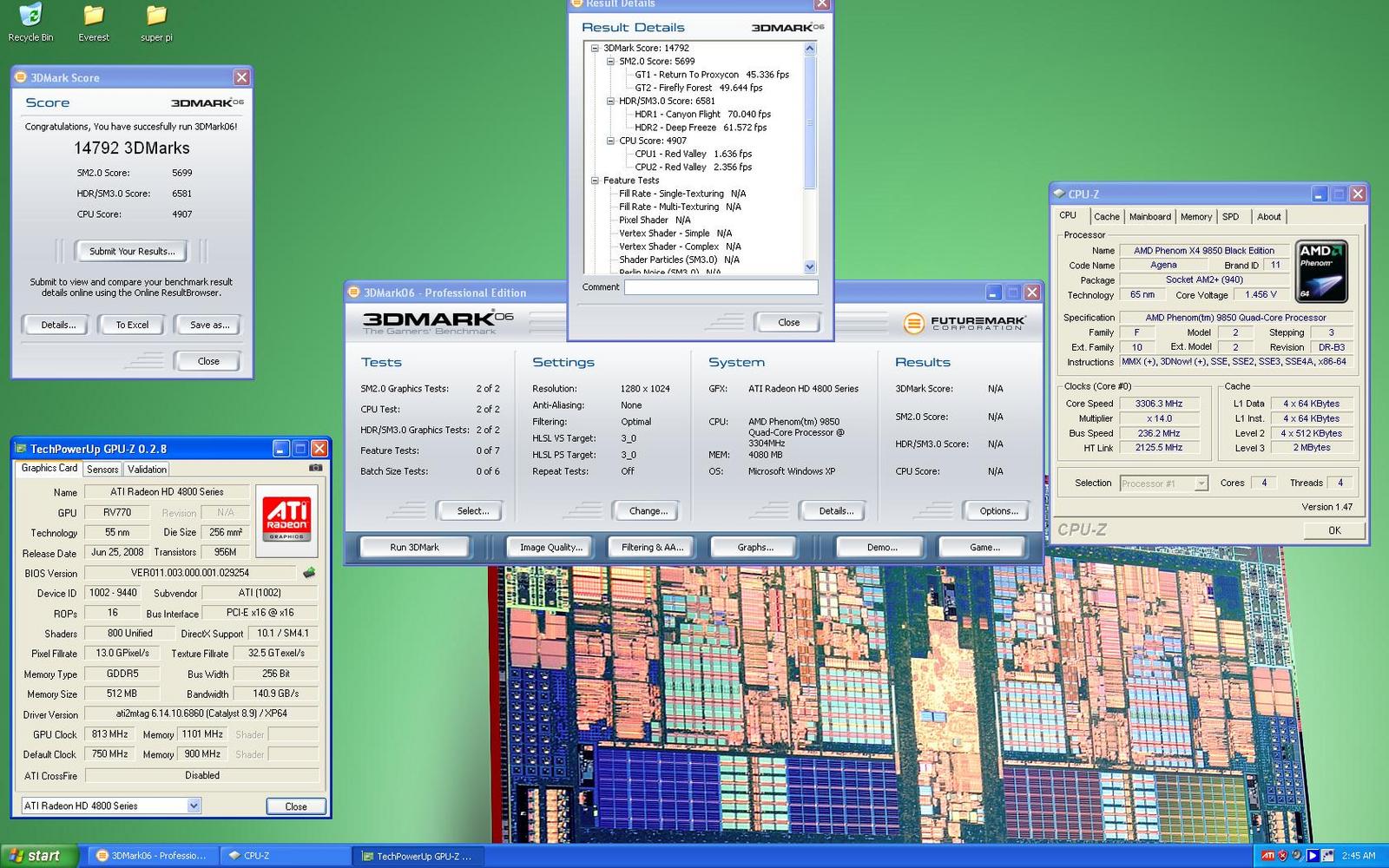Click Options under Results section
Screen dimensions: 1389x868
coord(998,510)
